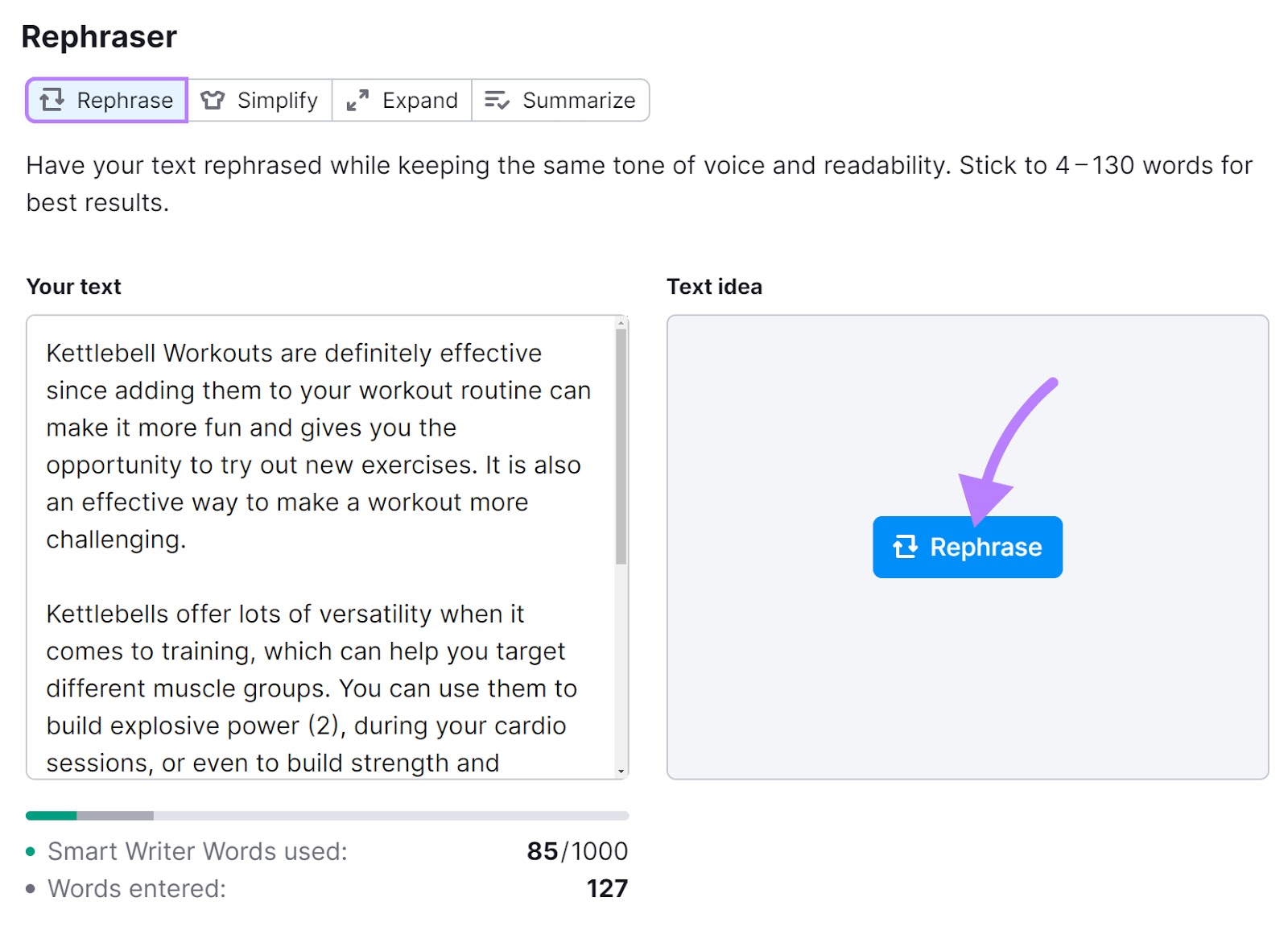This screenshot has width=1288, height=943.
Task: Click the repeat icon inside the blue Rephrase button
Action: tap(906, 547)
